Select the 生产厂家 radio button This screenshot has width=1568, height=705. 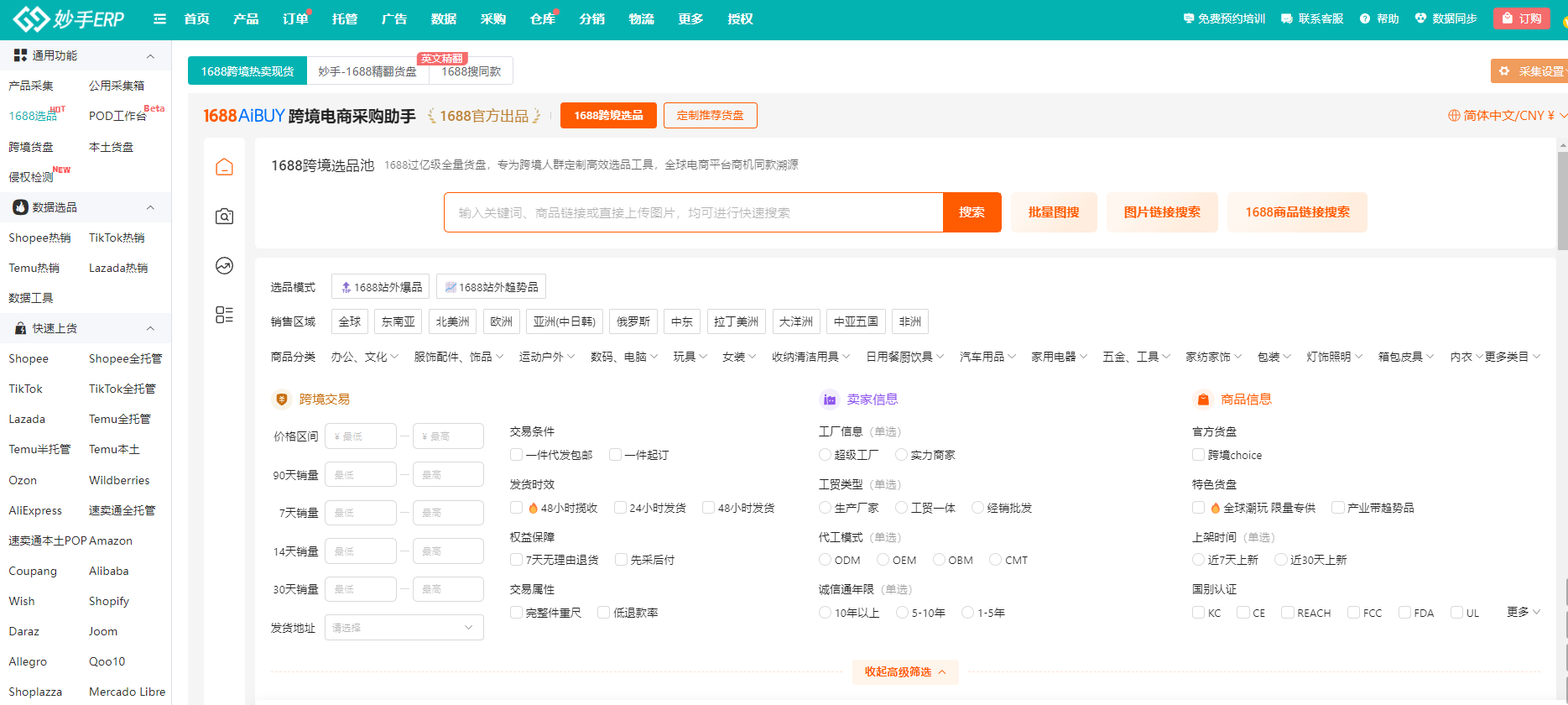point(825,508)
